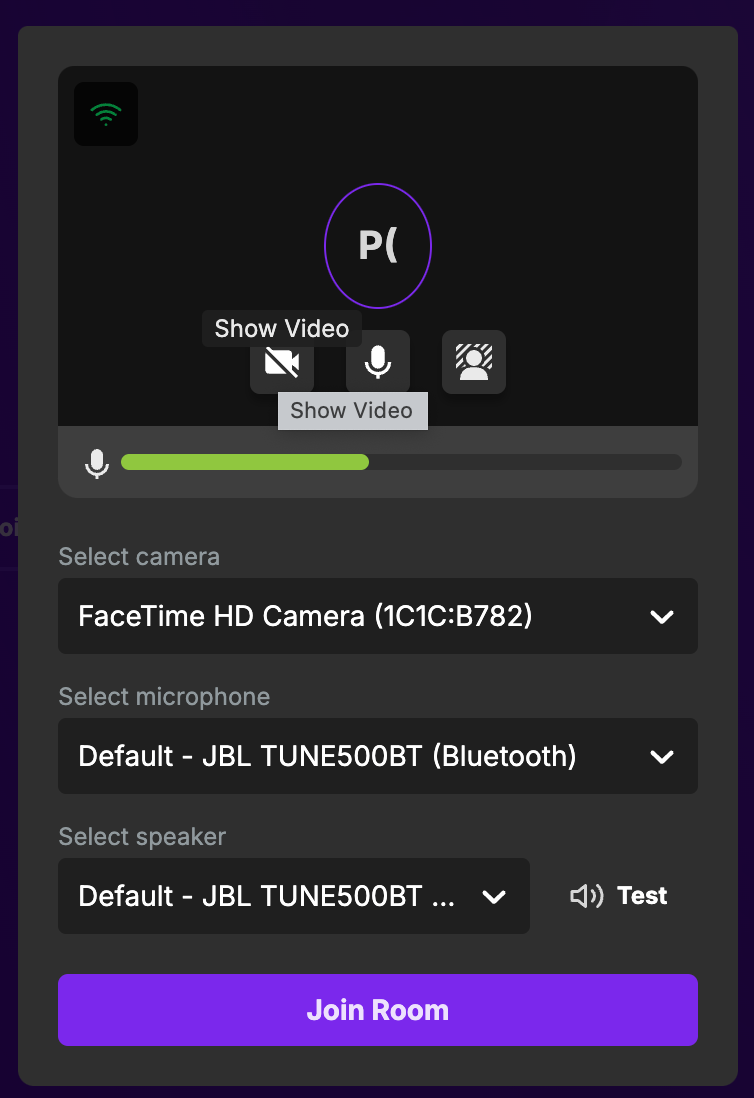Turn on video with the crossed camera button
This screenshot has width=754, height=1098.
(x=281, y=363)
